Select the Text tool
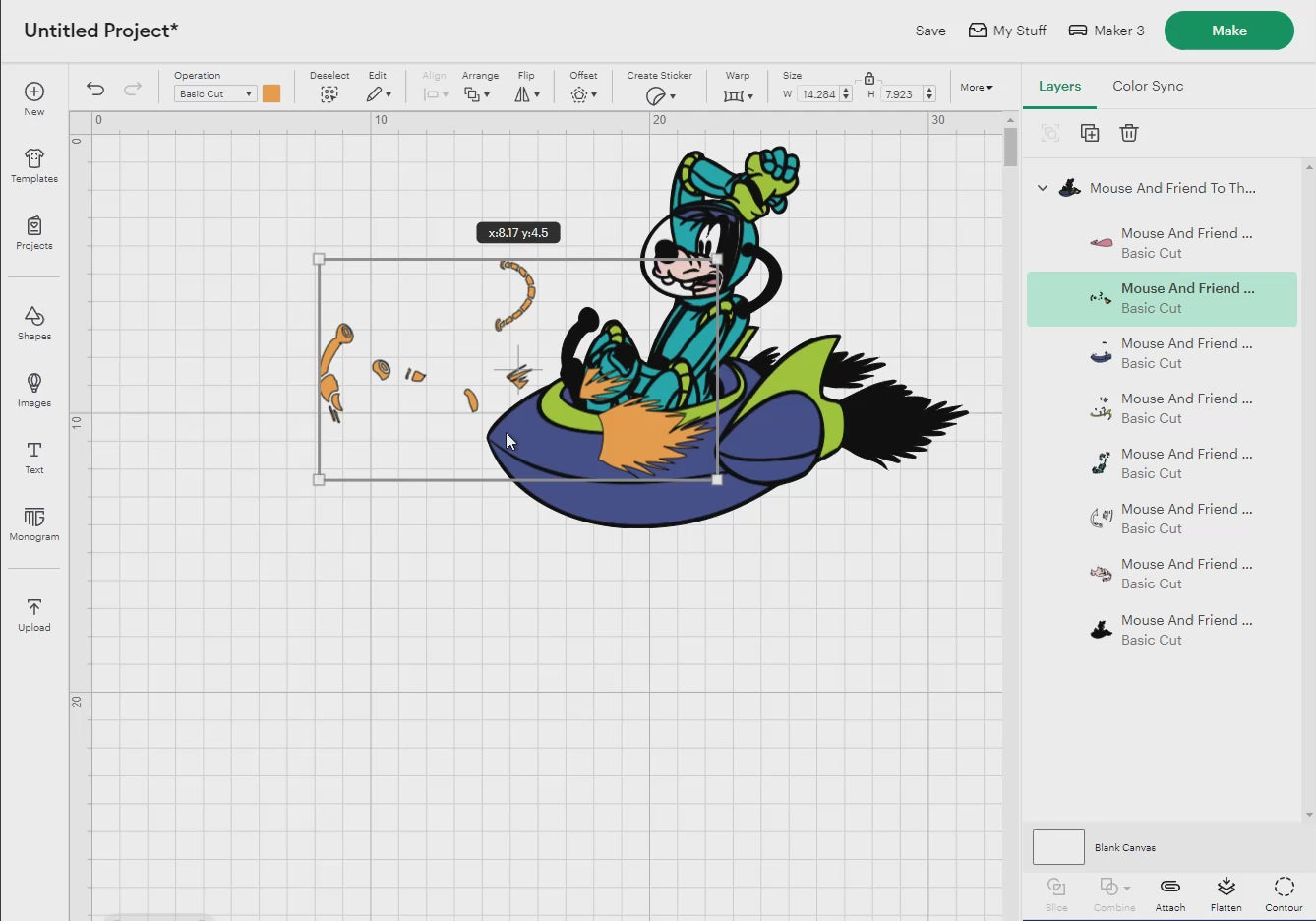The height and width of the screenshot is (921, 1316). click(x=34, y=457)
